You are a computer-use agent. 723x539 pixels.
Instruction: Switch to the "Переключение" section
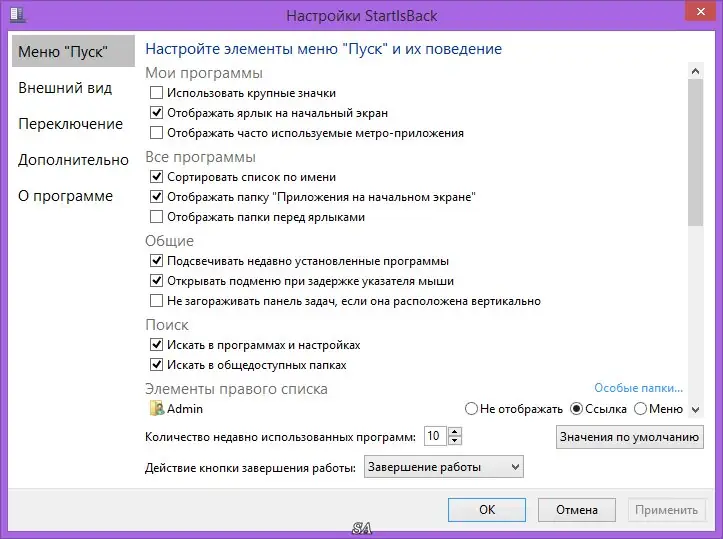click(x=71, y=124)
